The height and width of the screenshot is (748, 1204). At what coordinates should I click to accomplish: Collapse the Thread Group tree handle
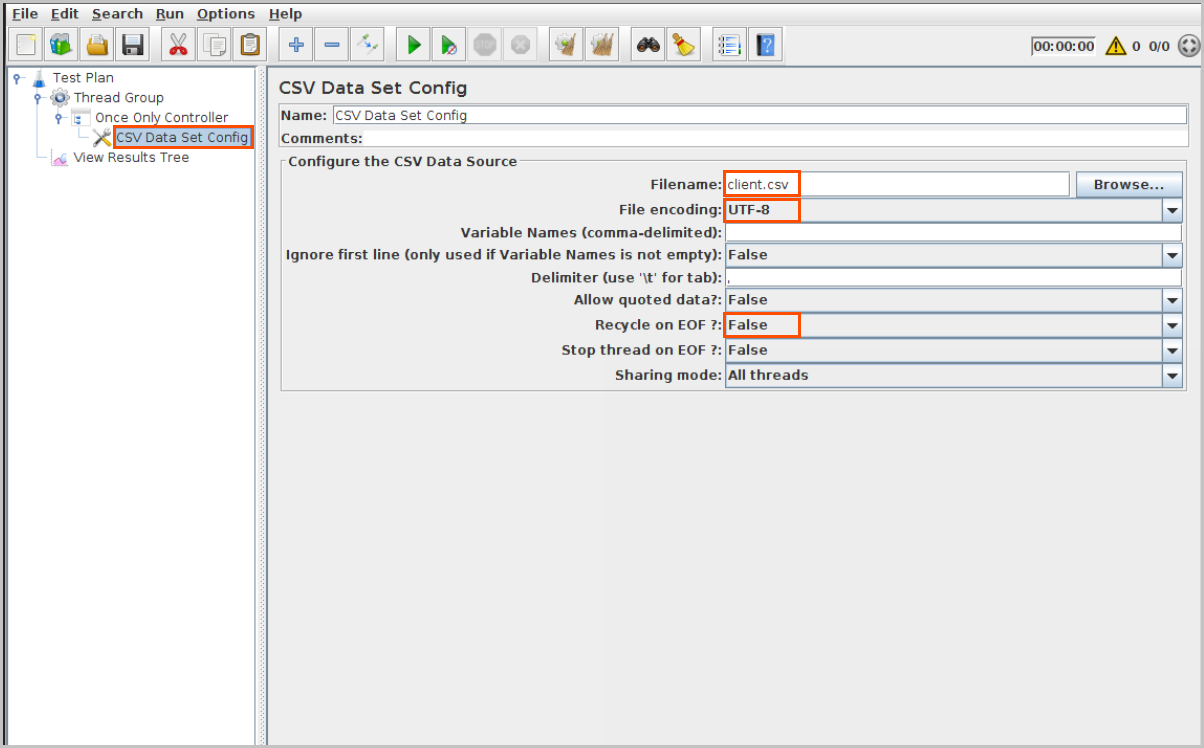39,97
